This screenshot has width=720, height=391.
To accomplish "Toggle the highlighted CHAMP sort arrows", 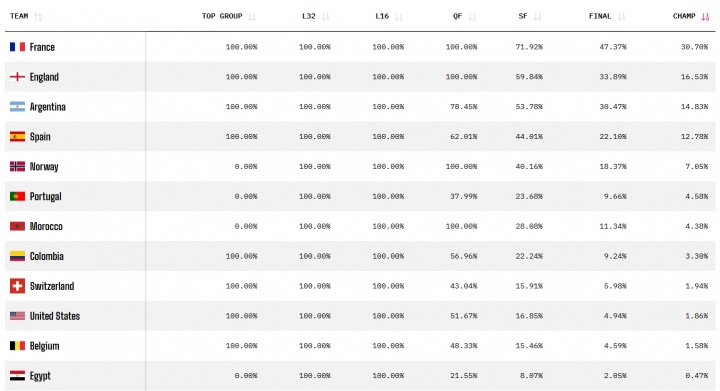I will point(705,17).
